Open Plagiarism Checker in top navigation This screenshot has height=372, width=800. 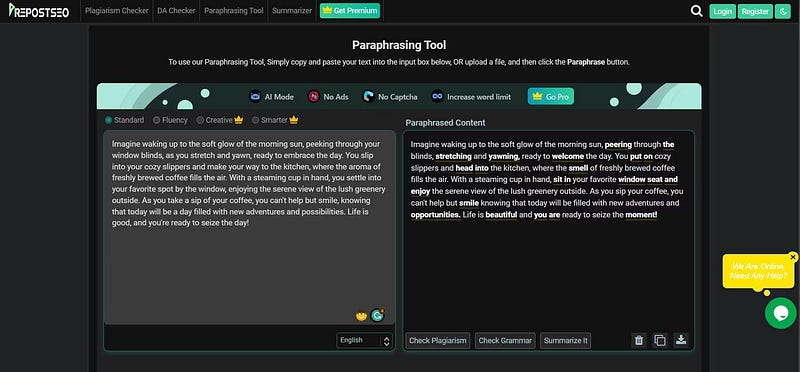(117, 11)
